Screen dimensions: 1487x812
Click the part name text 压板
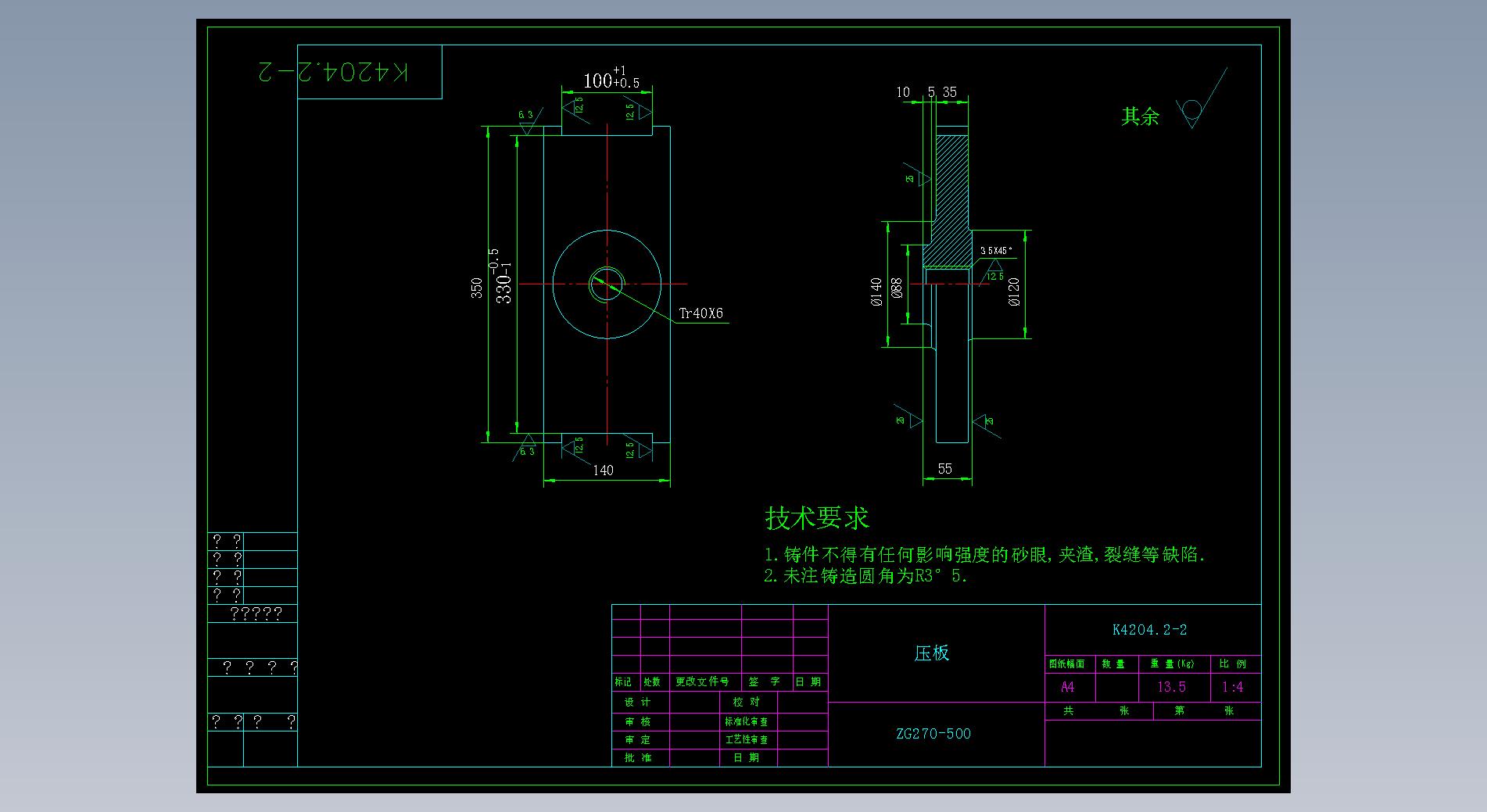tap(932, 653)
